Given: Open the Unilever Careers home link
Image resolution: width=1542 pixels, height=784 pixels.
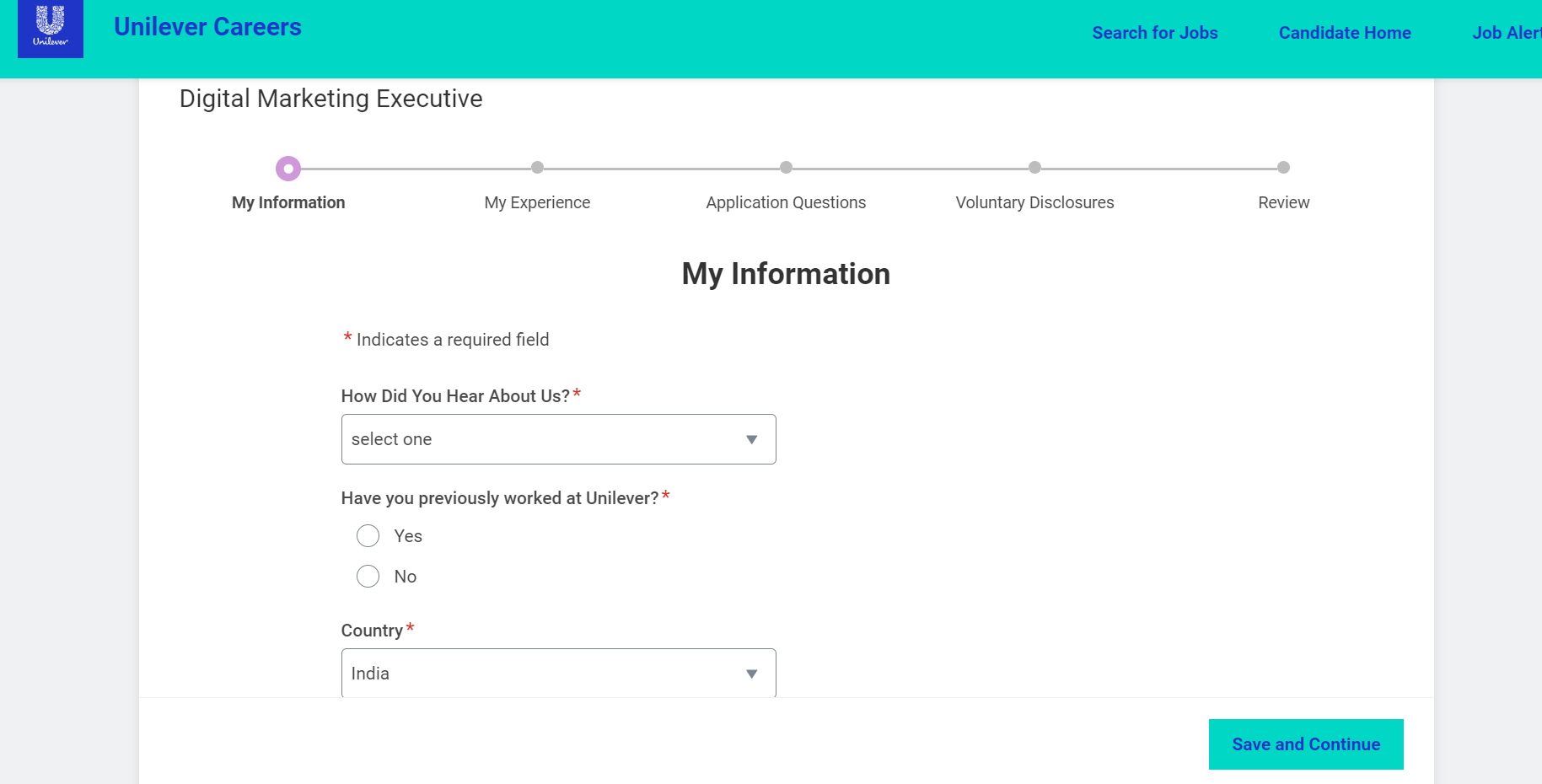Looking at the screenshot, I should (207, 27).
